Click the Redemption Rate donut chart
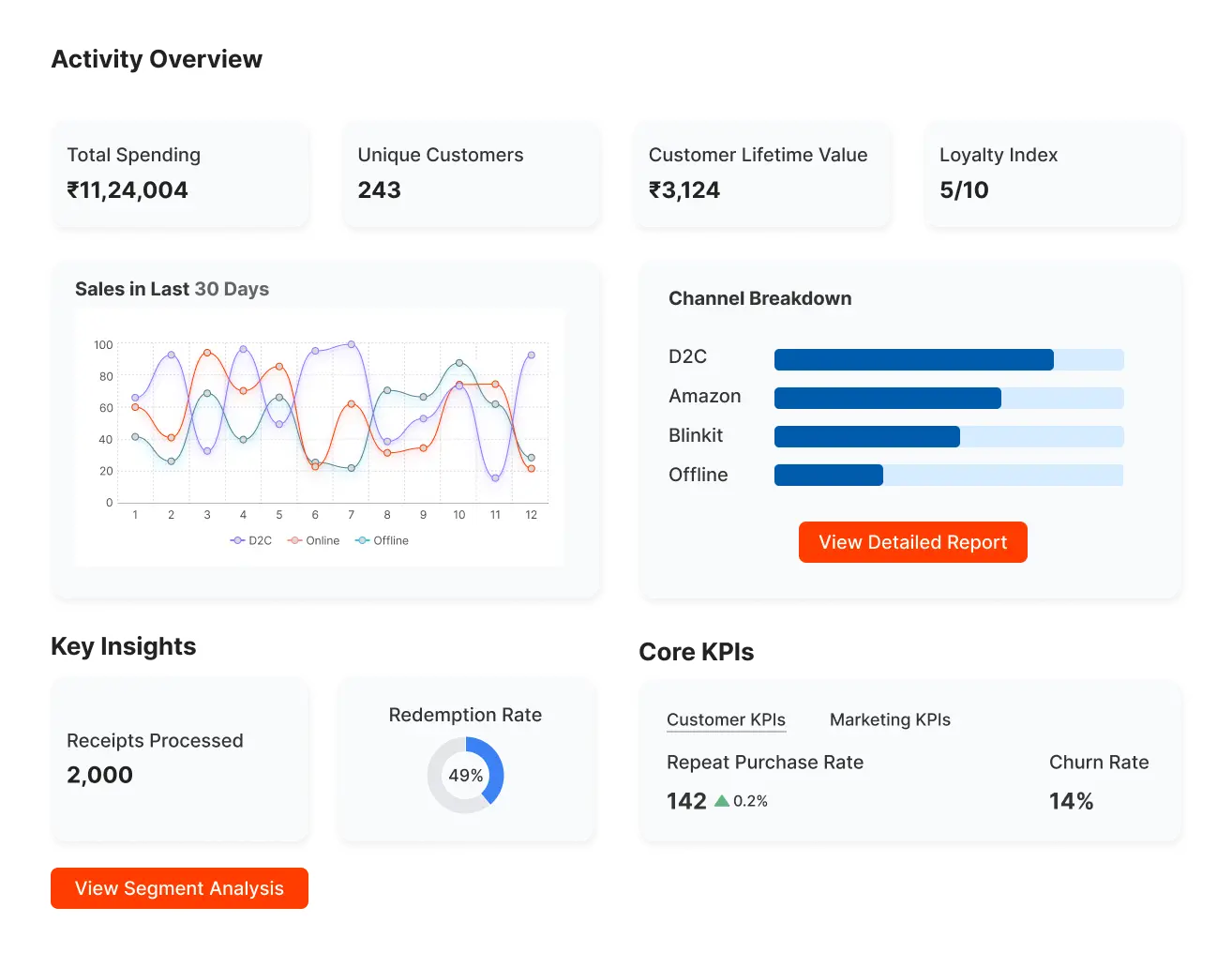The image size is (1232, 953). click(466, 775)
